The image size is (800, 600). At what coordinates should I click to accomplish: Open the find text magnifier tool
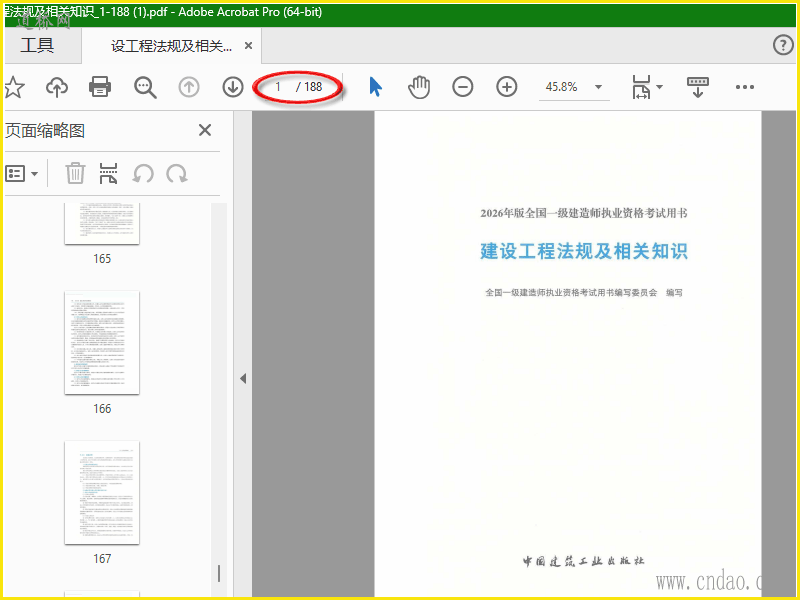pyautogui.click(x=145, y=87)
